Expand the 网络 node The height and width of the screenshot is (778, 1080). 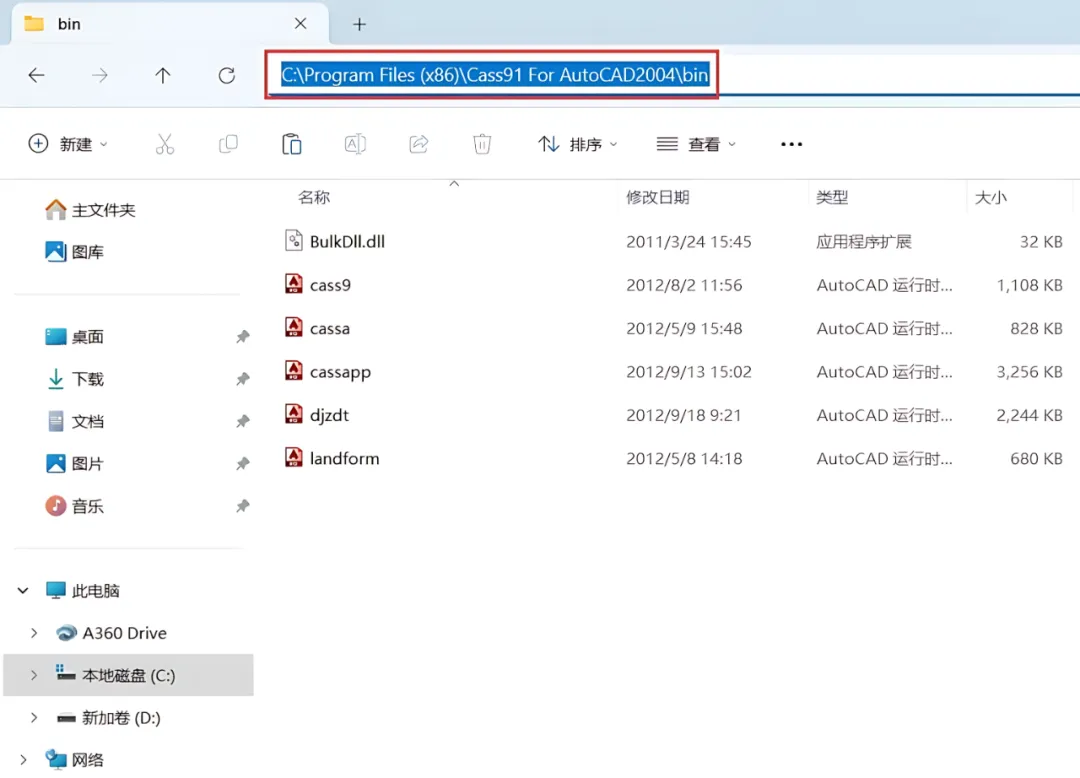pyautogui.click(x=23, y=760)
